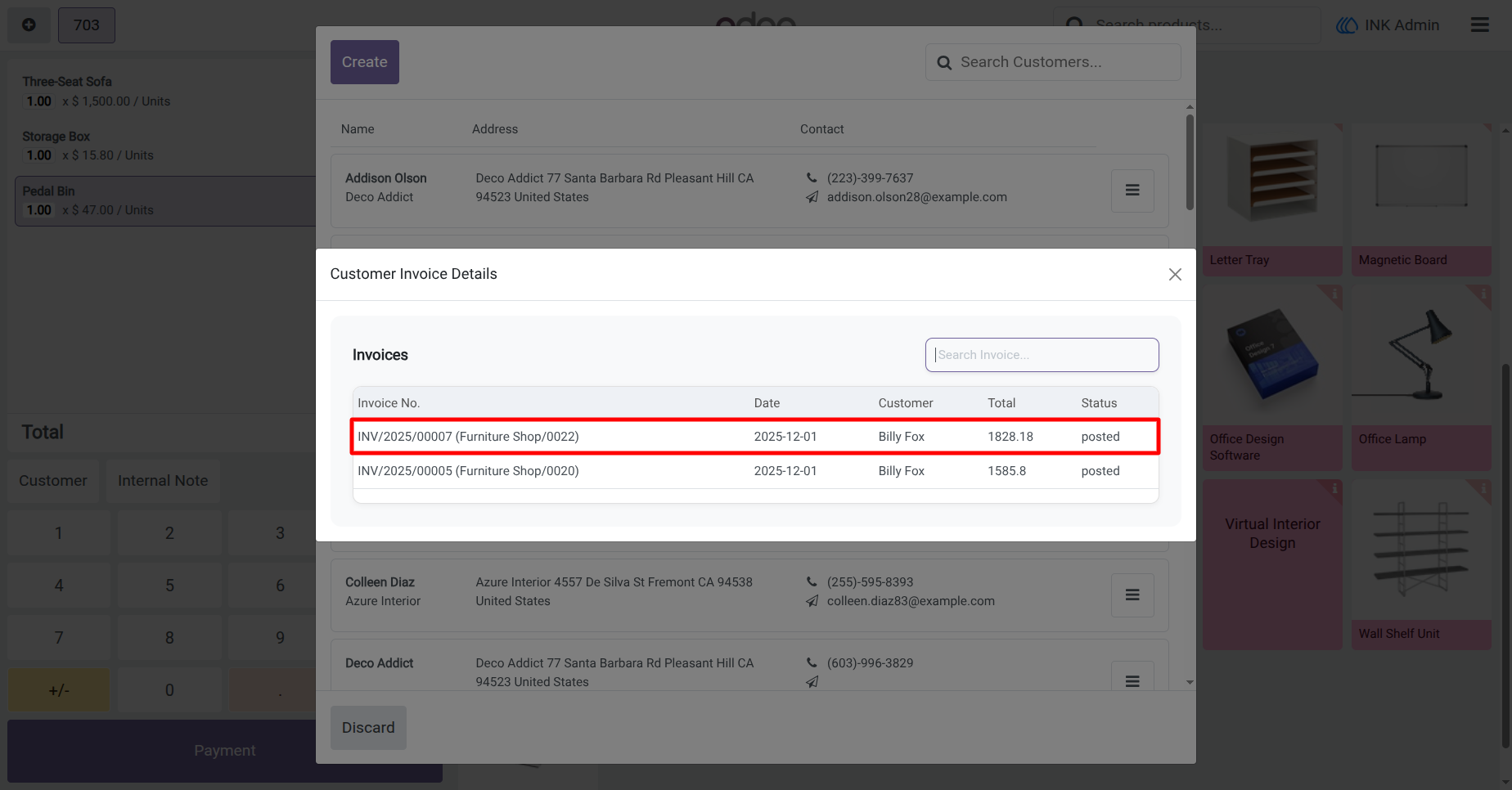Select the Virtual Interior Design product
The height and width of the screenshot is (790, 1512).
(x=1272, y=564)
